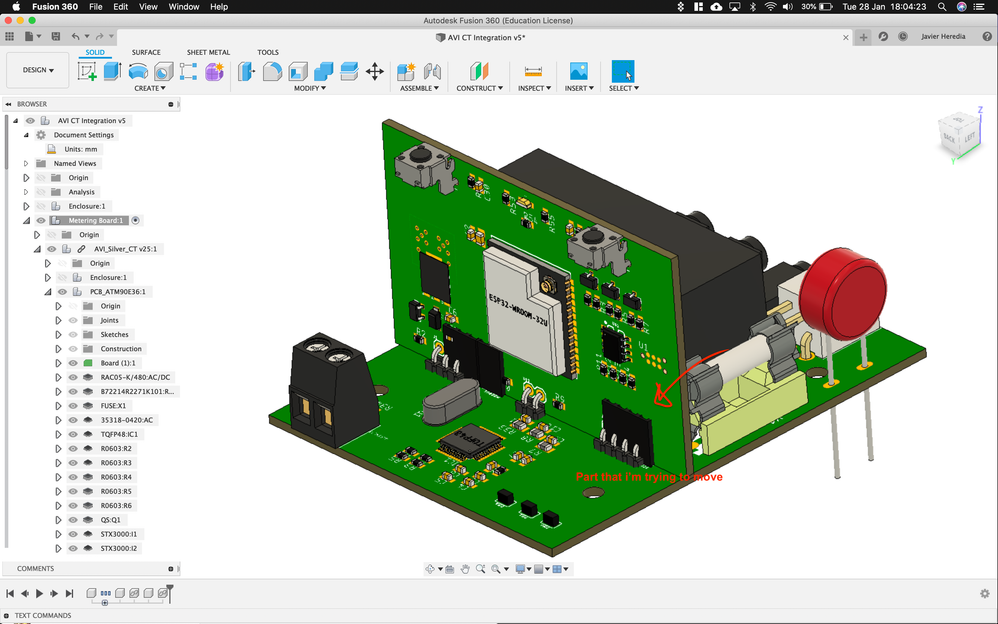This screenshot has height=624, width=998.
Task: Open the MODIFY dropdown menu
Action: point(309,89)
